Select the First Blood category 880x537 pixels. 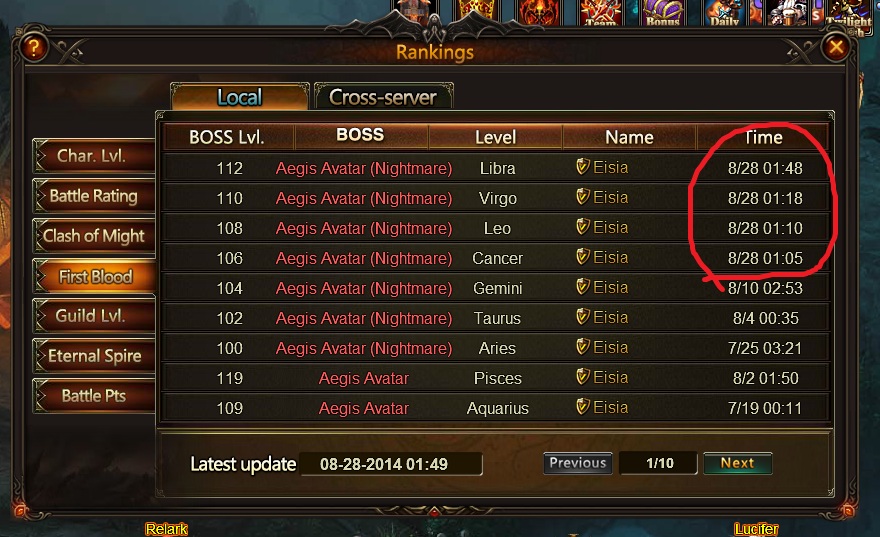pos(94,276)
